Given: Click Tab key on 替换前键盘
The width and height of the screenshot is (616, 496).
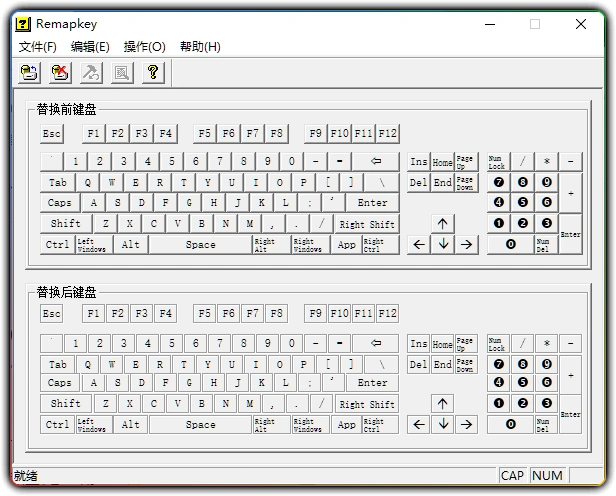Looking at the screenshot, I should [57, 183].
